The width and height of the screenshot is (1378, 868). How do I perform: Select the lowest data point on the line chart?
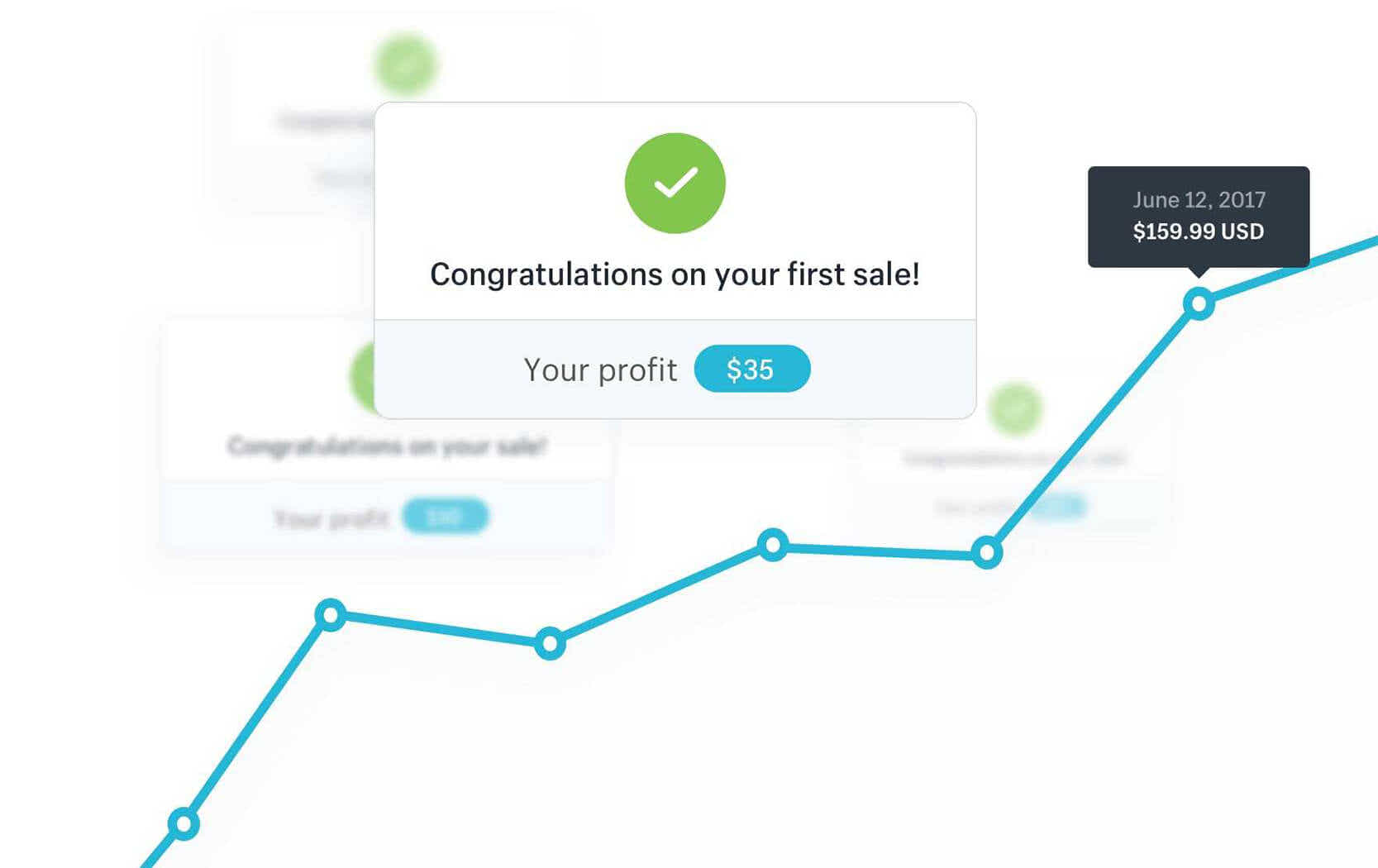tap(184, 823)
